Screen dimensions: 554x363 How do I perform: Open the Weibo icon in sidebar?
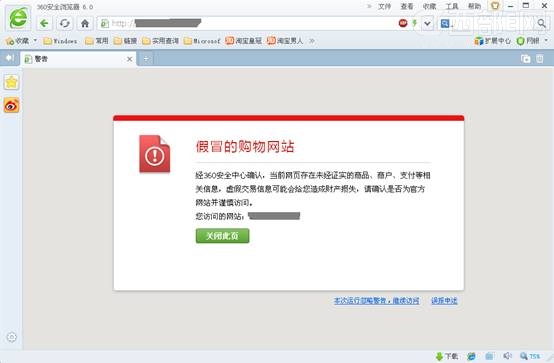pyautogui.click(x=12, y=105)
